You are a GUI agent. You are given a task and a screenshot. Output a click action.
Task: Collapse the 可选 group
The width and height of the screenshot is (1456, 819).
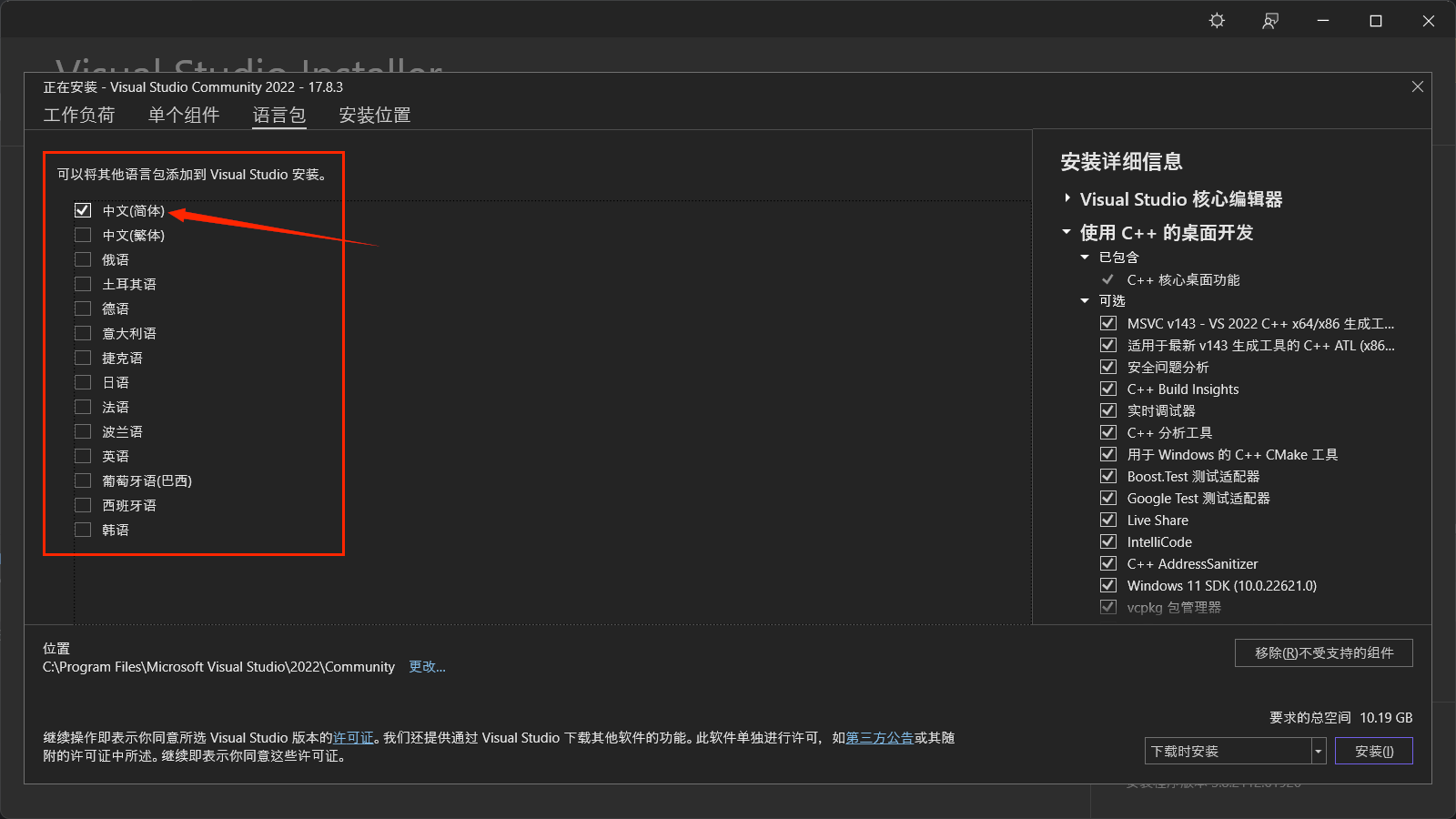(1085, 301)
